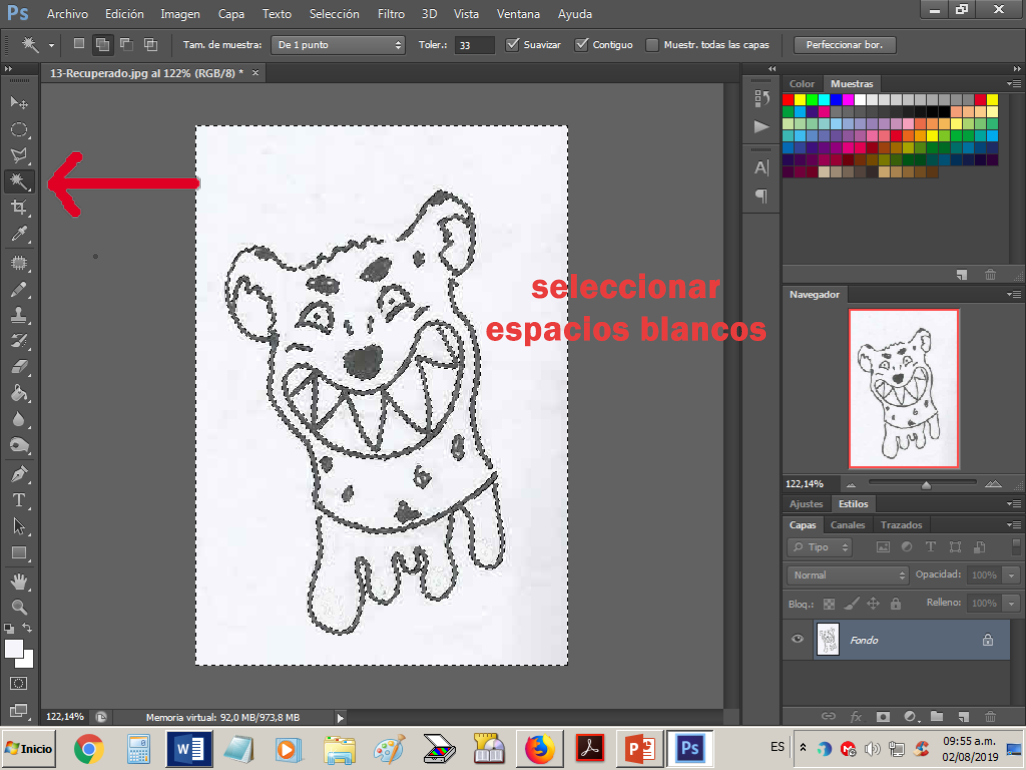The width and height of the screenshot is (1026, 770).
Task: Click the foreground color swatch
Action: pos(14,649)
